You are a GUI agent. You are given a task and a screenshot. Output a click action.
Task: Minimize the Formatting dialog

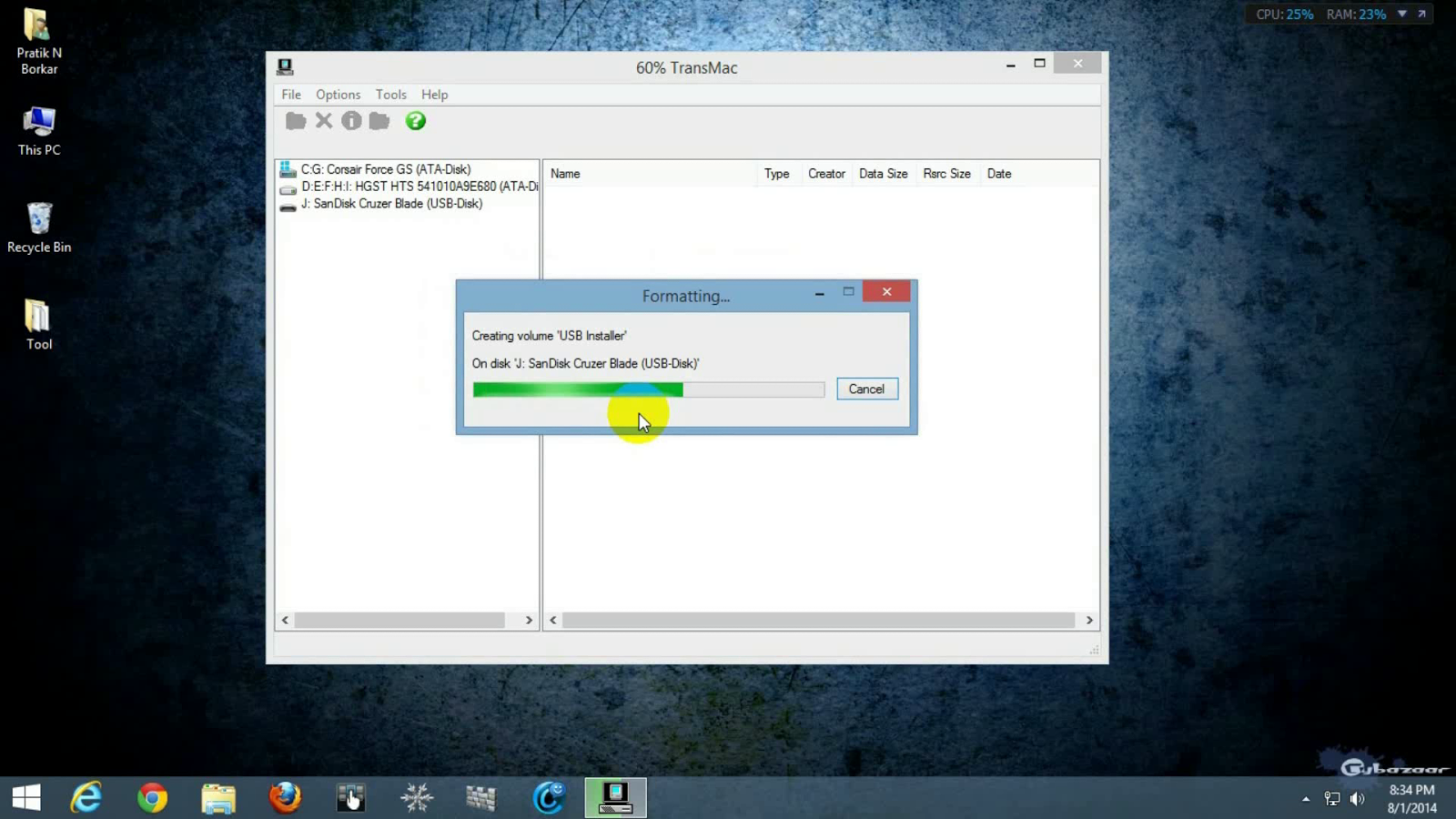pos(820,293)
